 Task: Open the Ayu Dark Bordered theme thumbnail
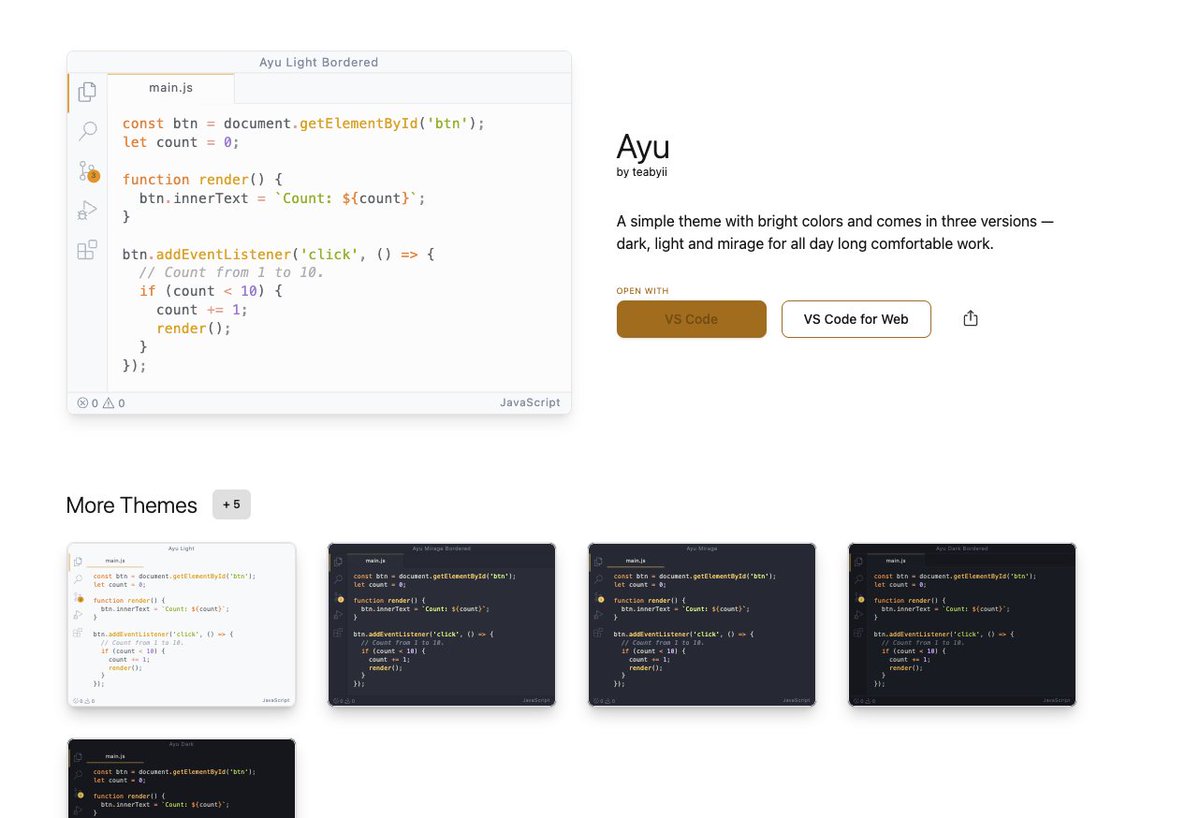coord(962,625)
